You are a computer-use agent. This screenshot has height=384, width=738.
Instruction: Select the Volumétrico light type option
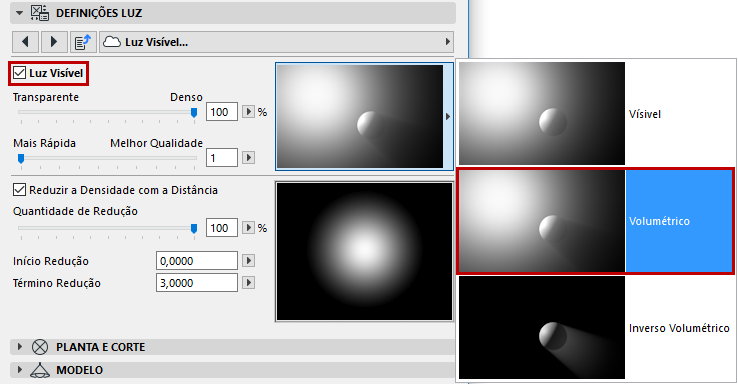coord(595,221)
